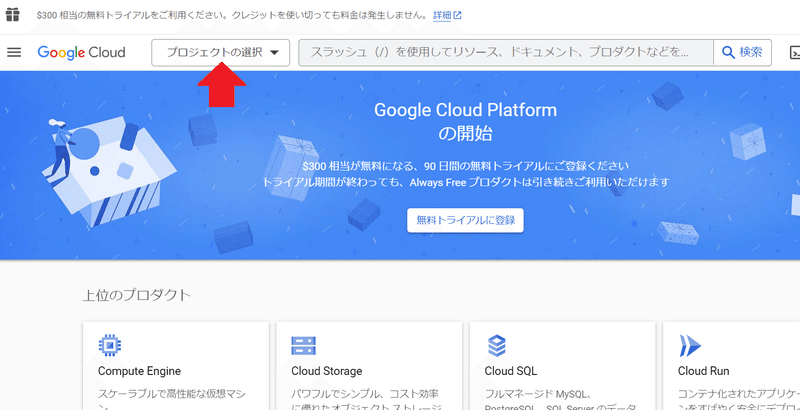Click the 無料トライアルに登録 button

(x=465, y=220)
